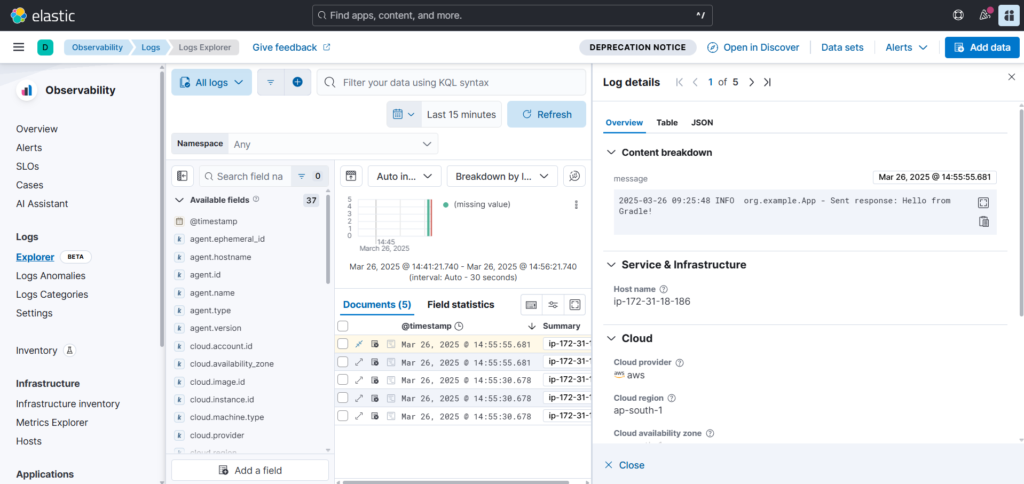The width and height of the screenshot is (1024, 484).
Task: Go to the previous log detail
Action: [x=696, y=82]
